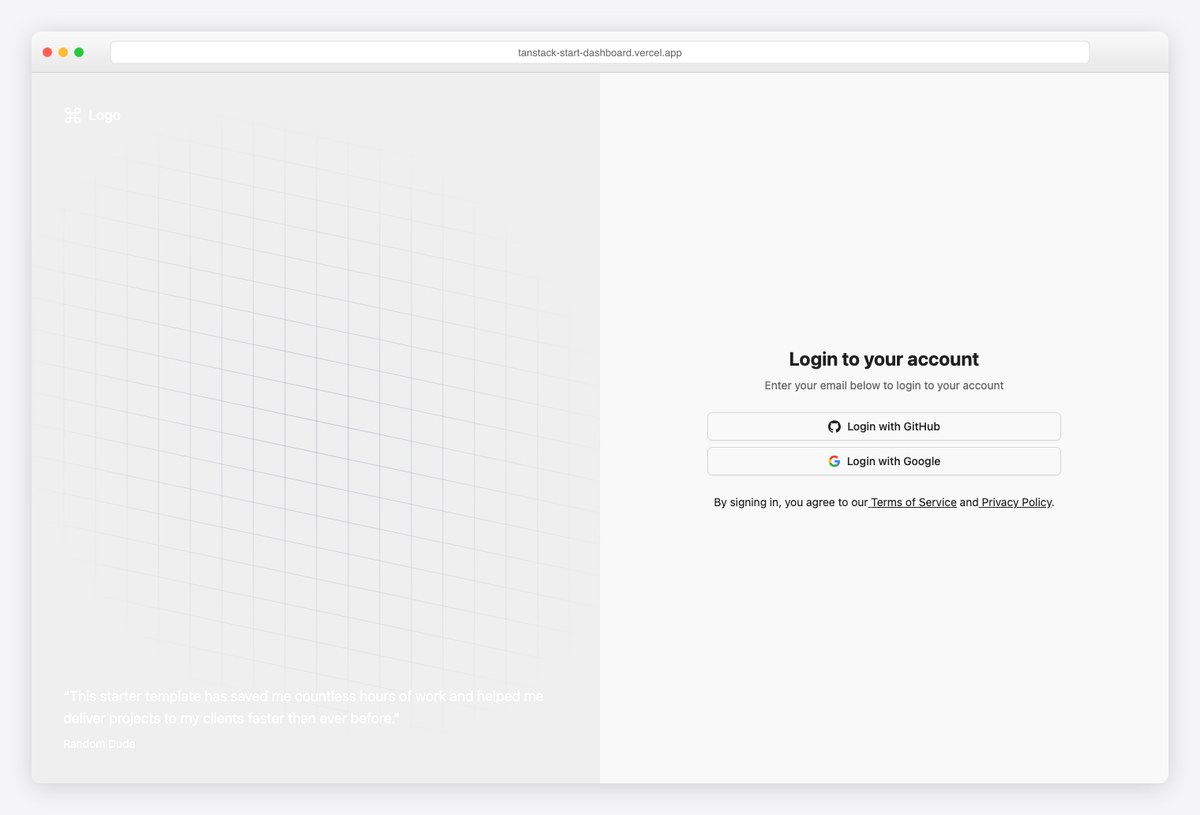Screen dimensions: 1200x815
Task: Log in with Google button
Action: click(x=884, y=462)
